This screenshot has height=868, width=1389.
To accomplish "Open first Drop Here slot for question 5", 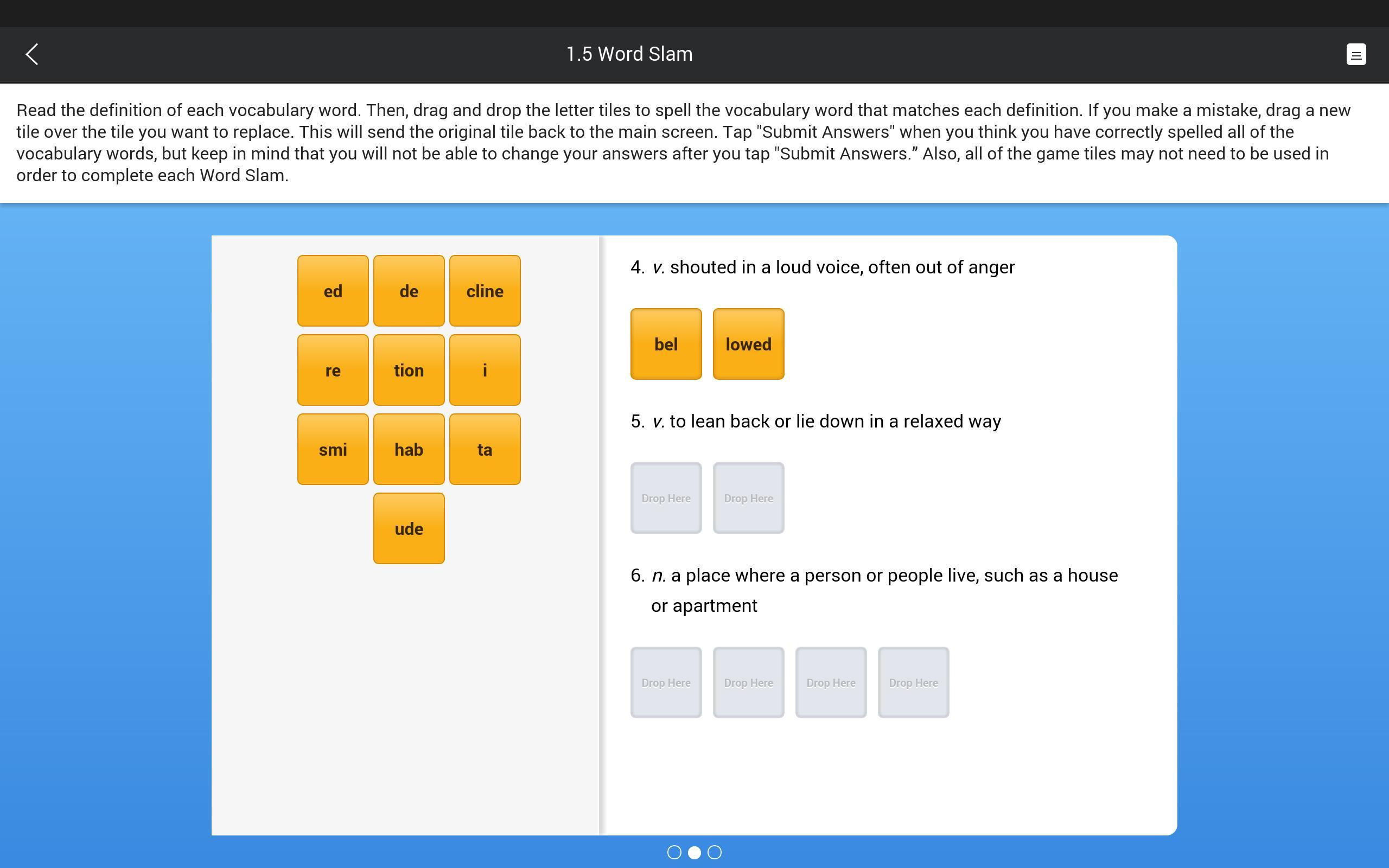I will 665,497.
